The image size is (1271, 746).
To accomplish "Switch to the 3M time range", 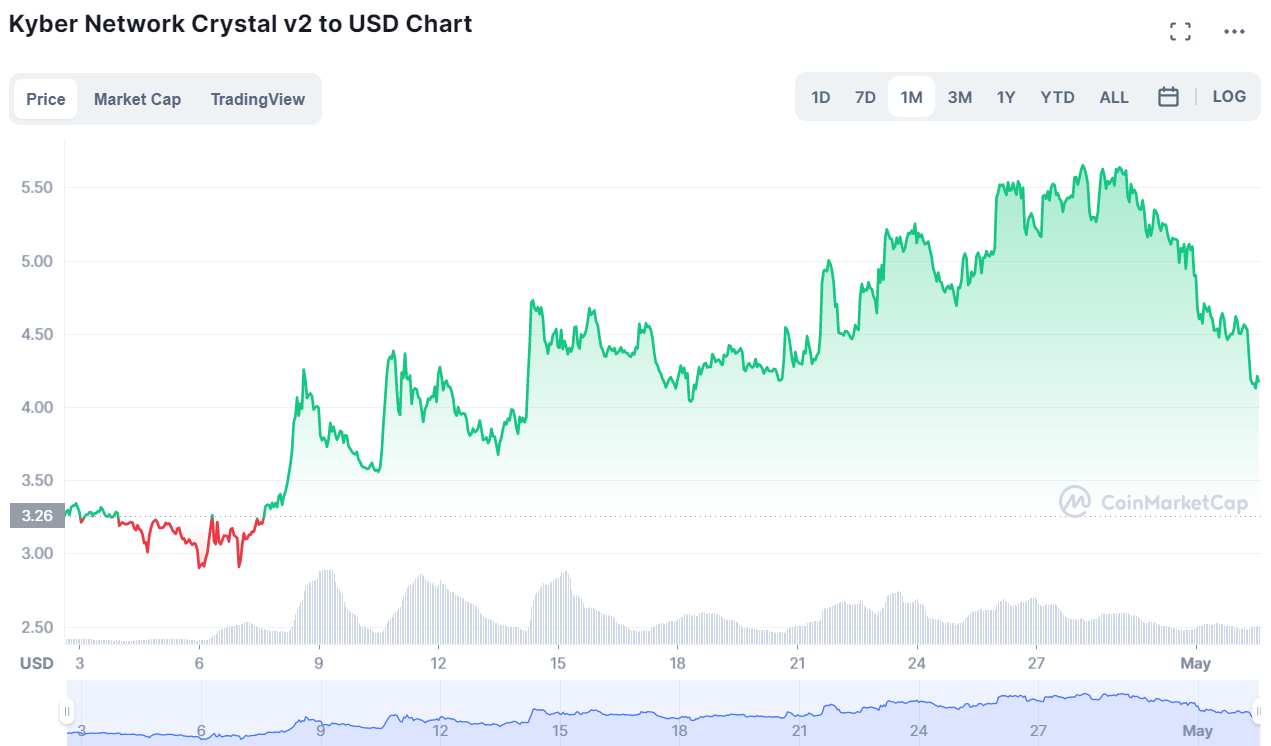I will point(959,96).
